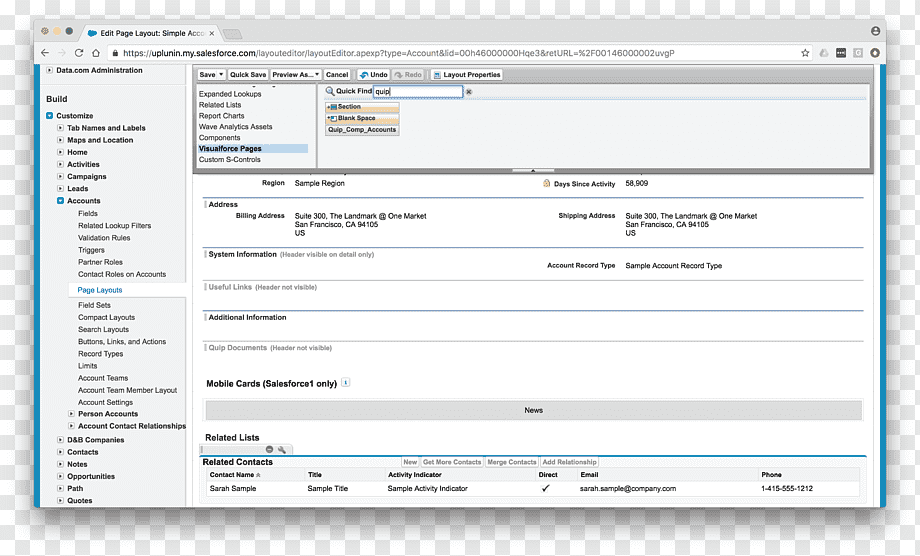Remove related list with minus icon
This screenshot has height=556, width=920.
click(x=269, y=449)
